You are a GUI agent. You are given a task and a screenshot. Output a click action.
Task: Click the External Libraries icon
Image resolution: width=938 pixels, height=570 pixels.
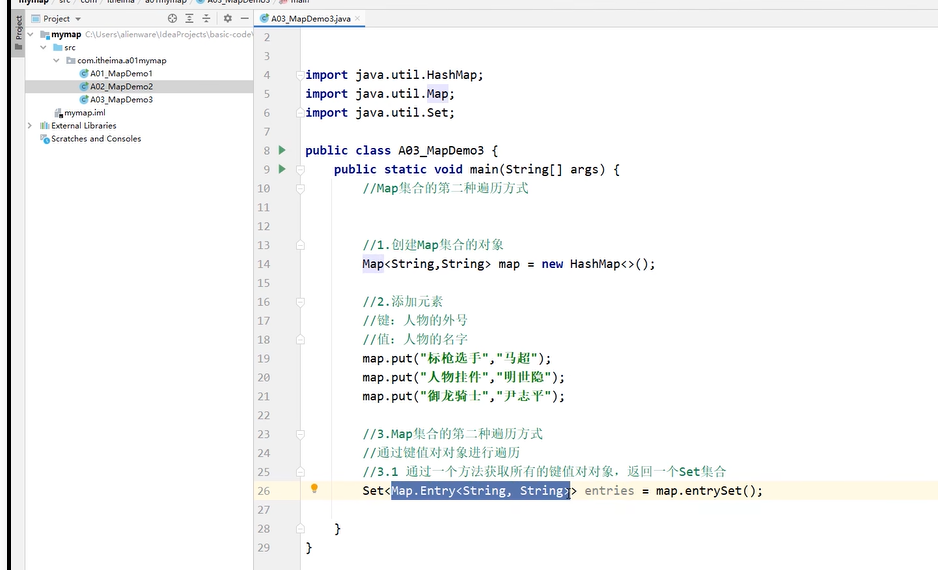coord(44,126)
